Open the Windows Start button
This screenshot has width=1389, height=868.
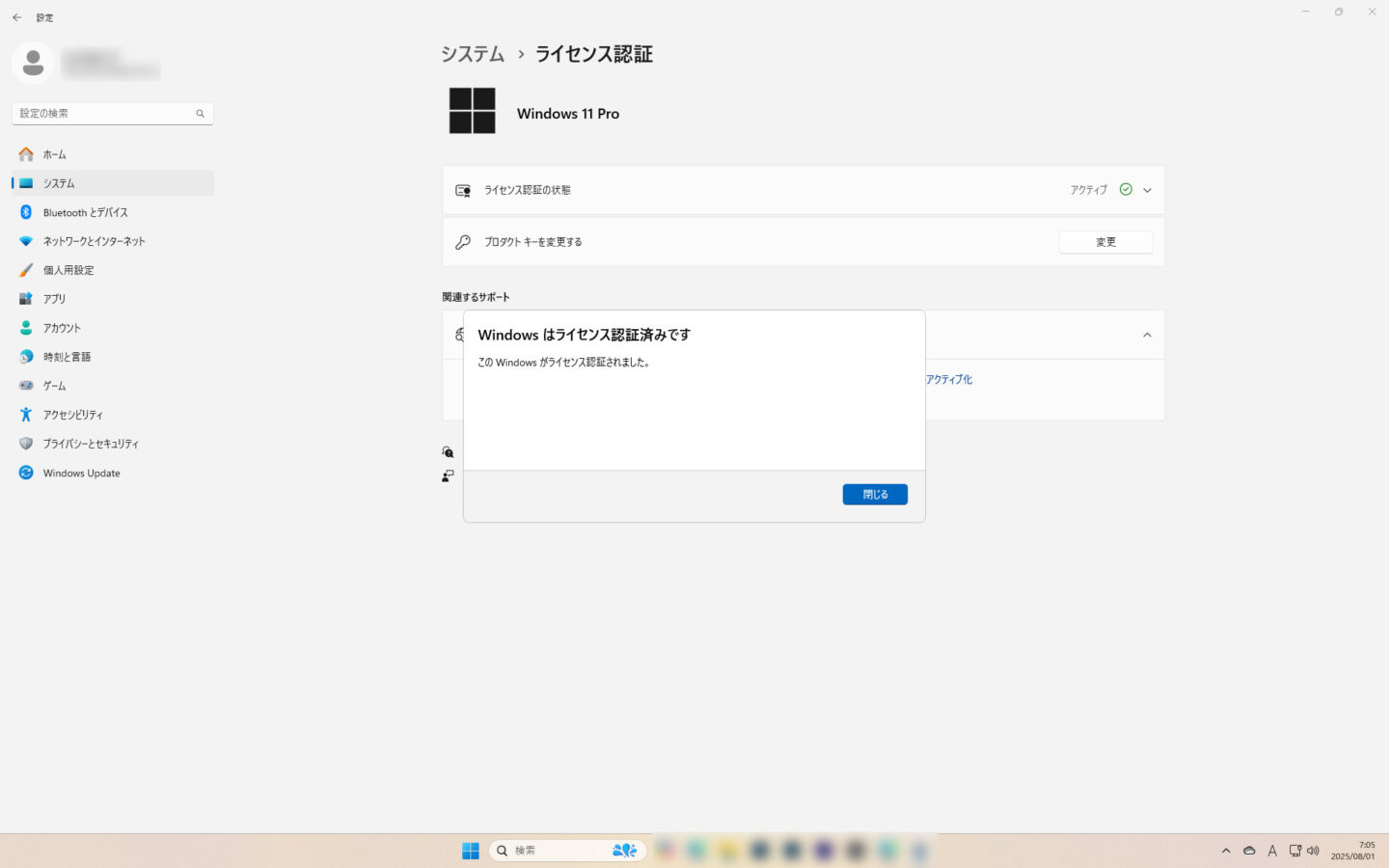pos(471,851)
